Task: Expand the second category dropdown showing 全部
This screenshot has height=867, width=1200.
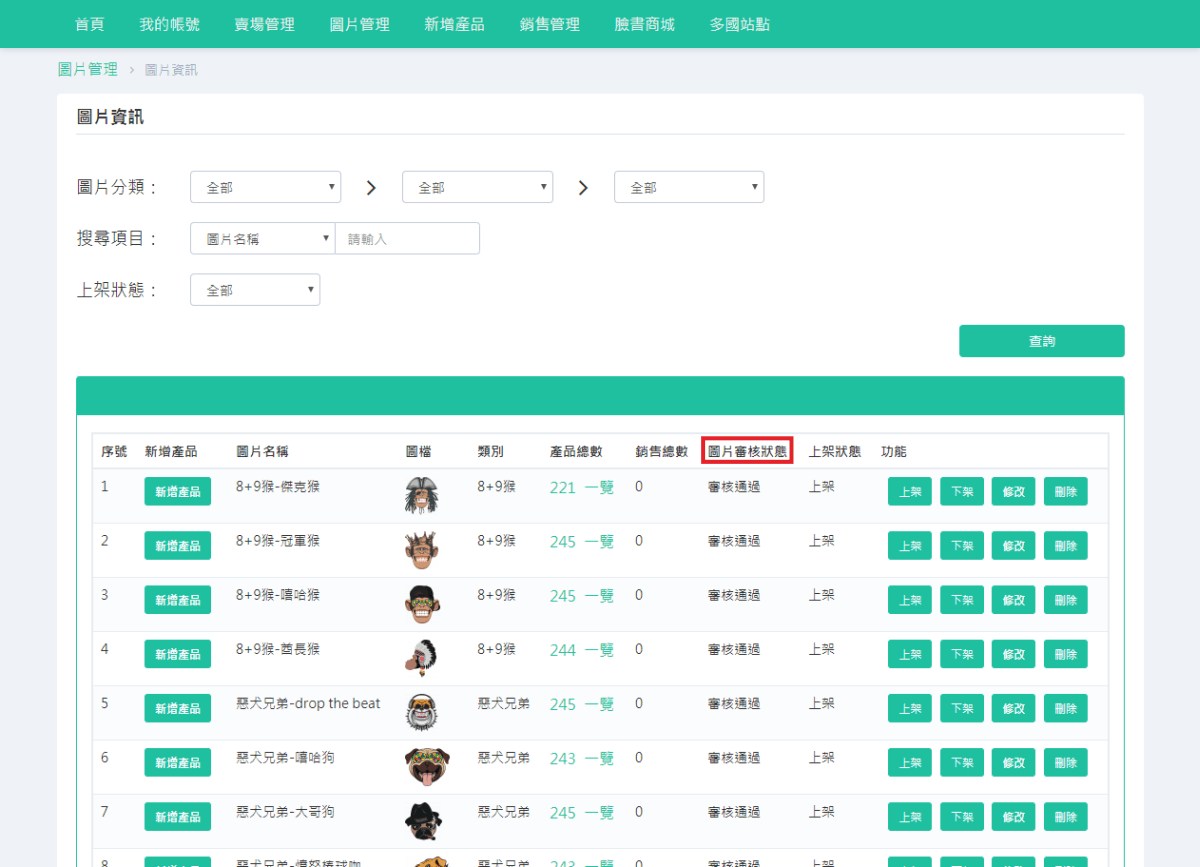Action: point(477,186)
